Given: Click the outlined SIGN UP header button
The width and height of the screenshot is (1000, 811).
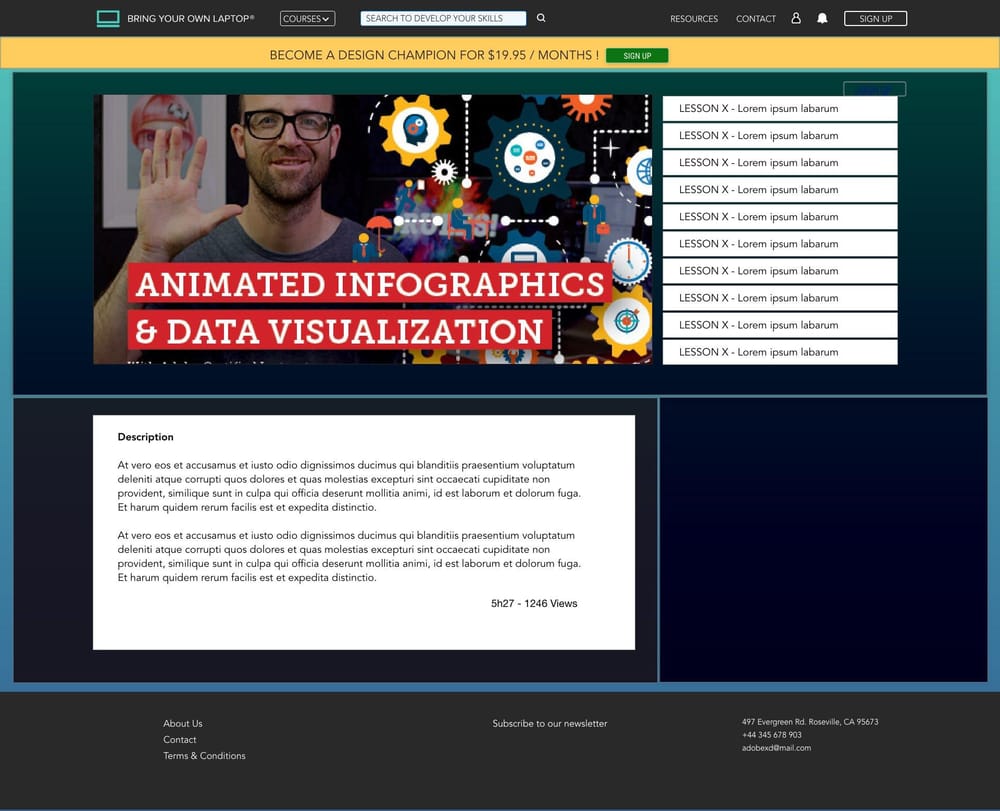Looking at the screenshot, I should point(875,18).
